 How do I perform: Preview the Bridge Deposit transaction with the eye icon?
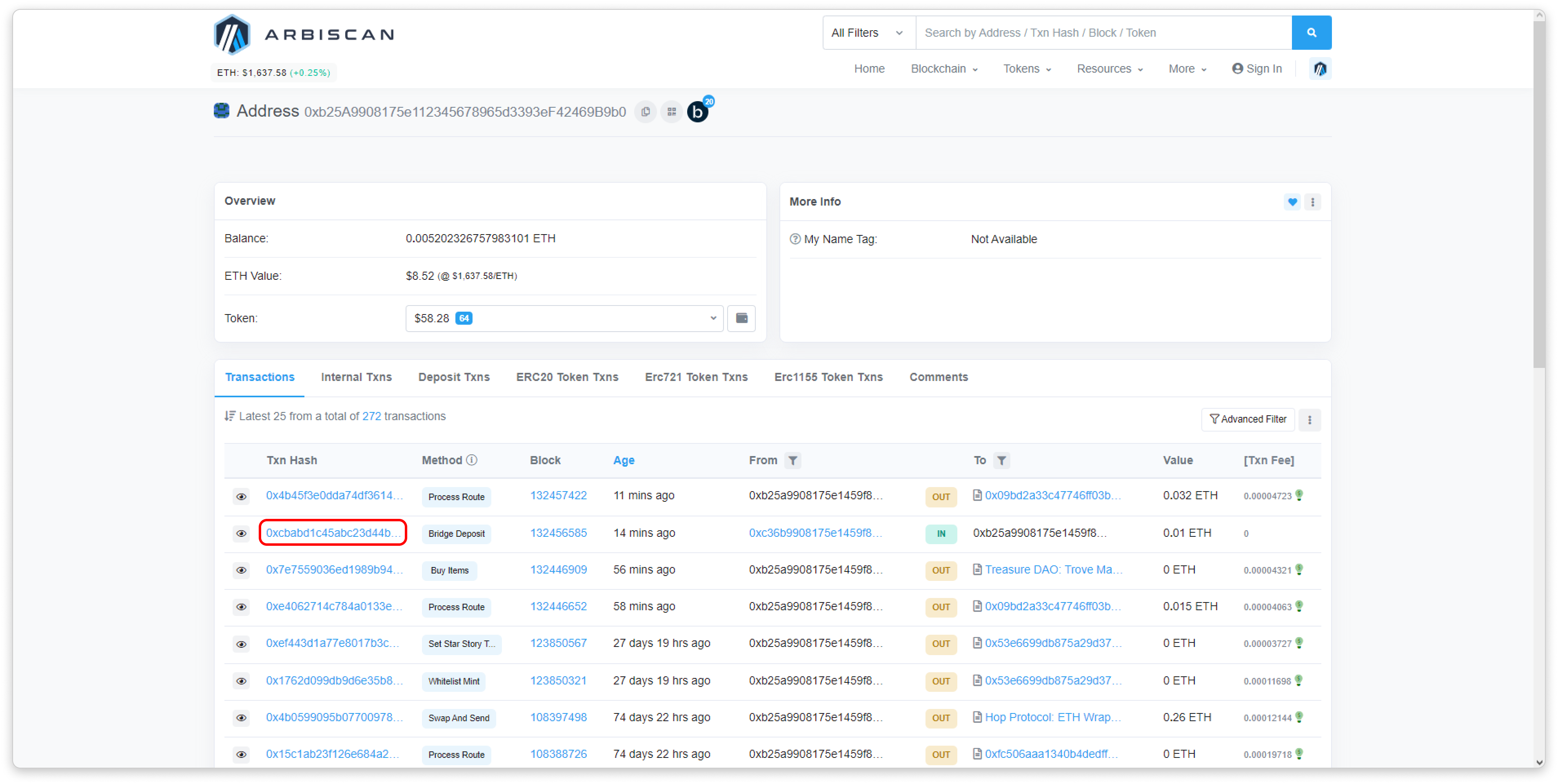click(241, 534)
